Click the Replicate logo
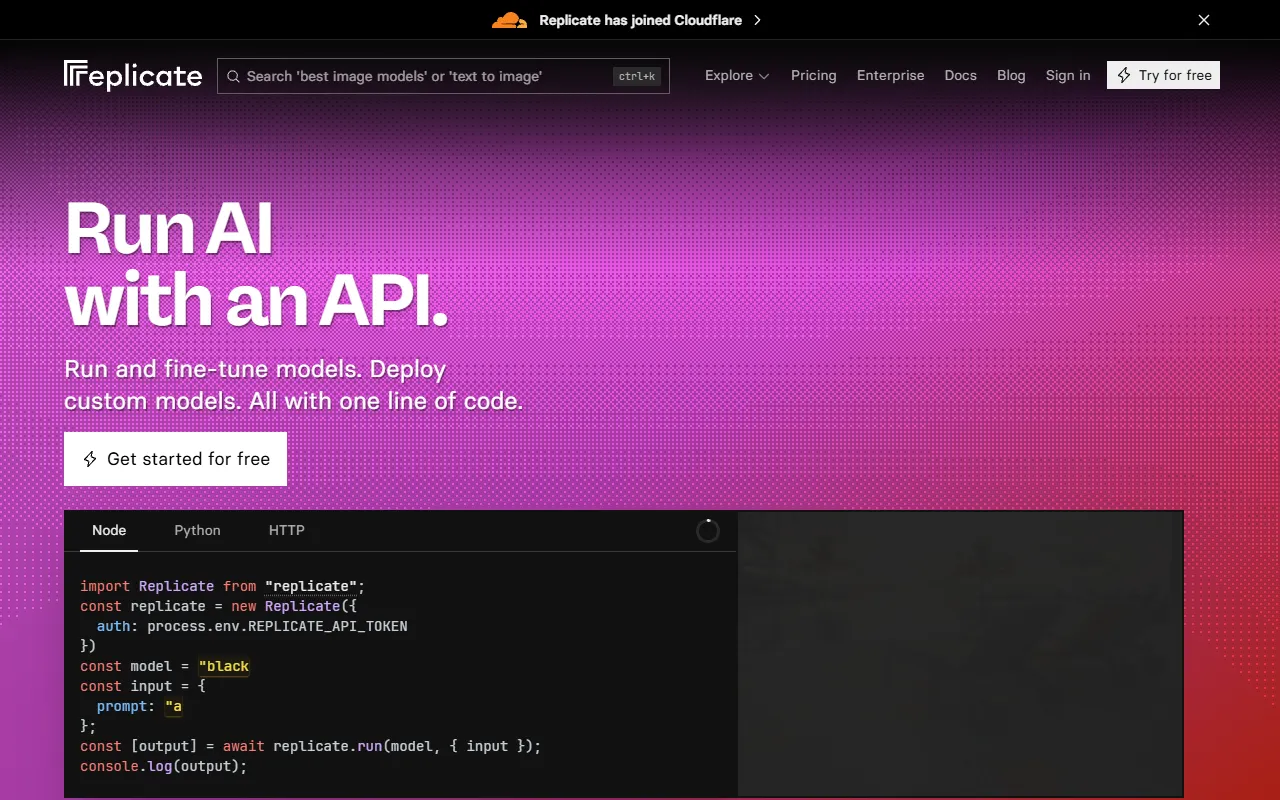This screenshot has height=800, width=1280. point(133,76)
